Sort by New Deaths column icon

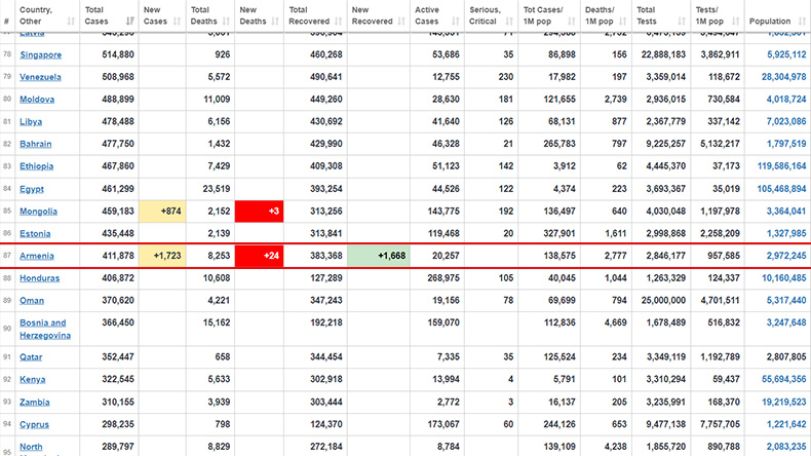click(275, 21)
